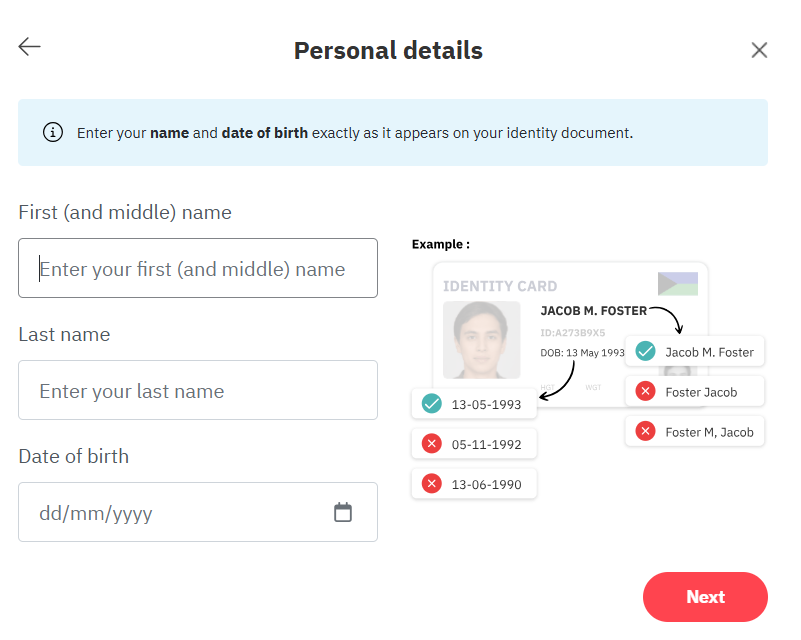Click red X beside Foster Jacob
Screen dimensions: 801x640
[646, 392]
